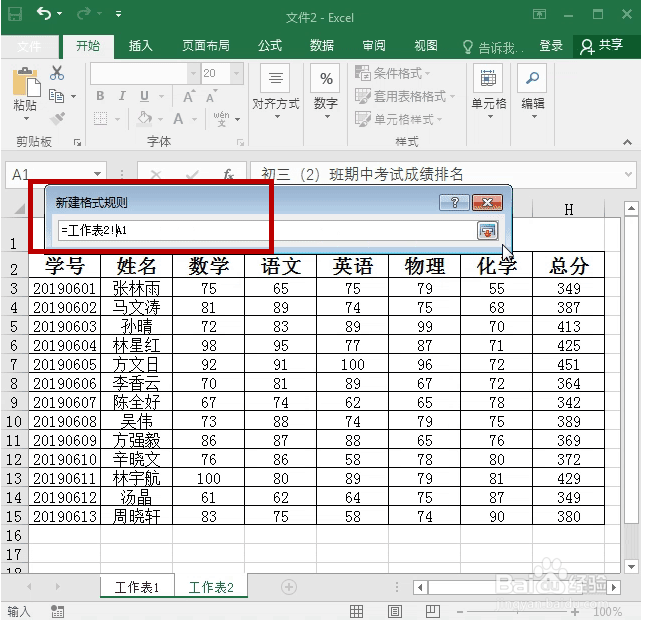The width and height of the screenshot is (646, 627).
Task: Confirm entry with the checkmark icon
Action: [192, 175]
